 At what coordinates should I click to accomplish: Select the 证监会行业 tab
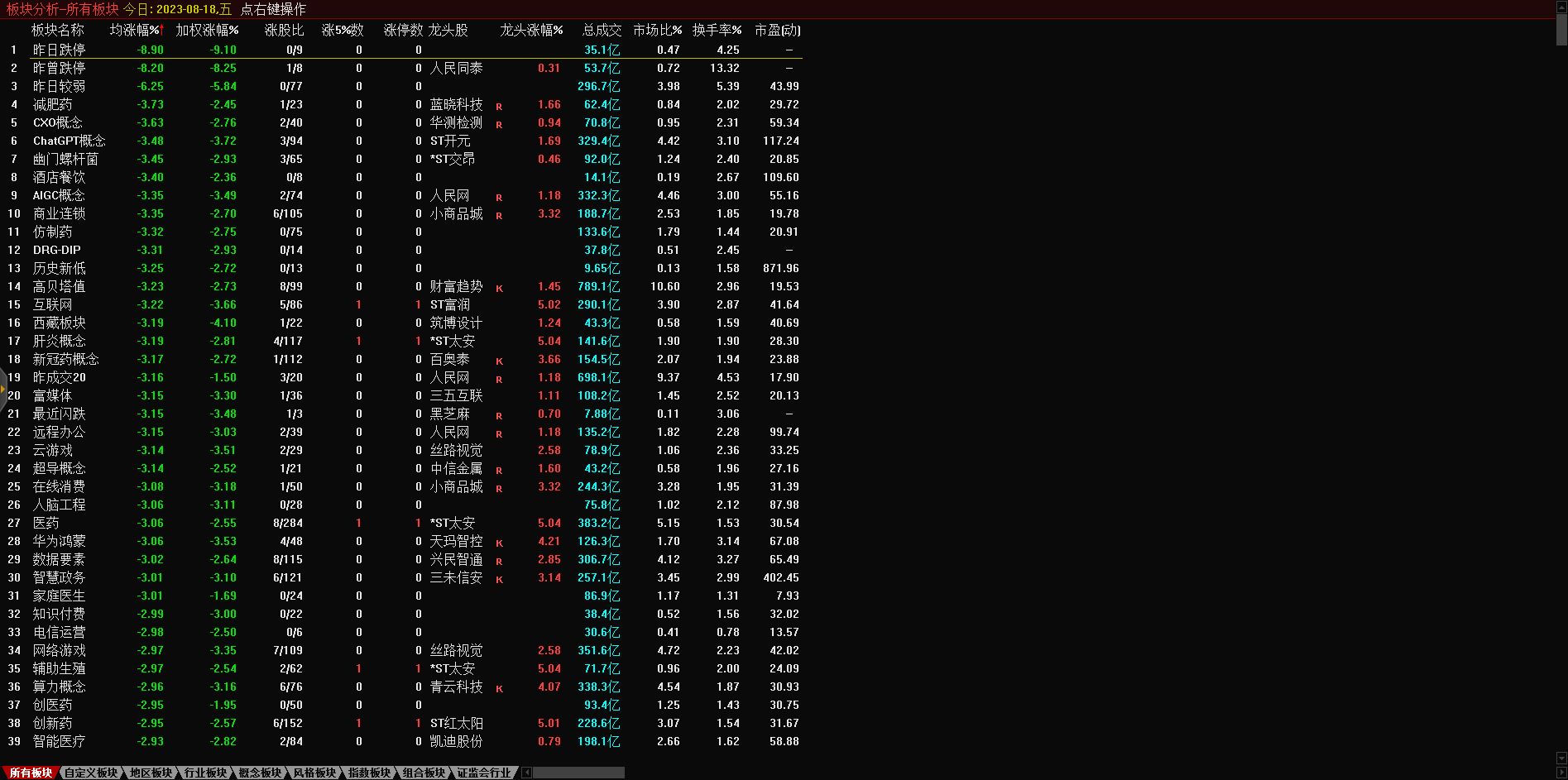pos(484,773)
